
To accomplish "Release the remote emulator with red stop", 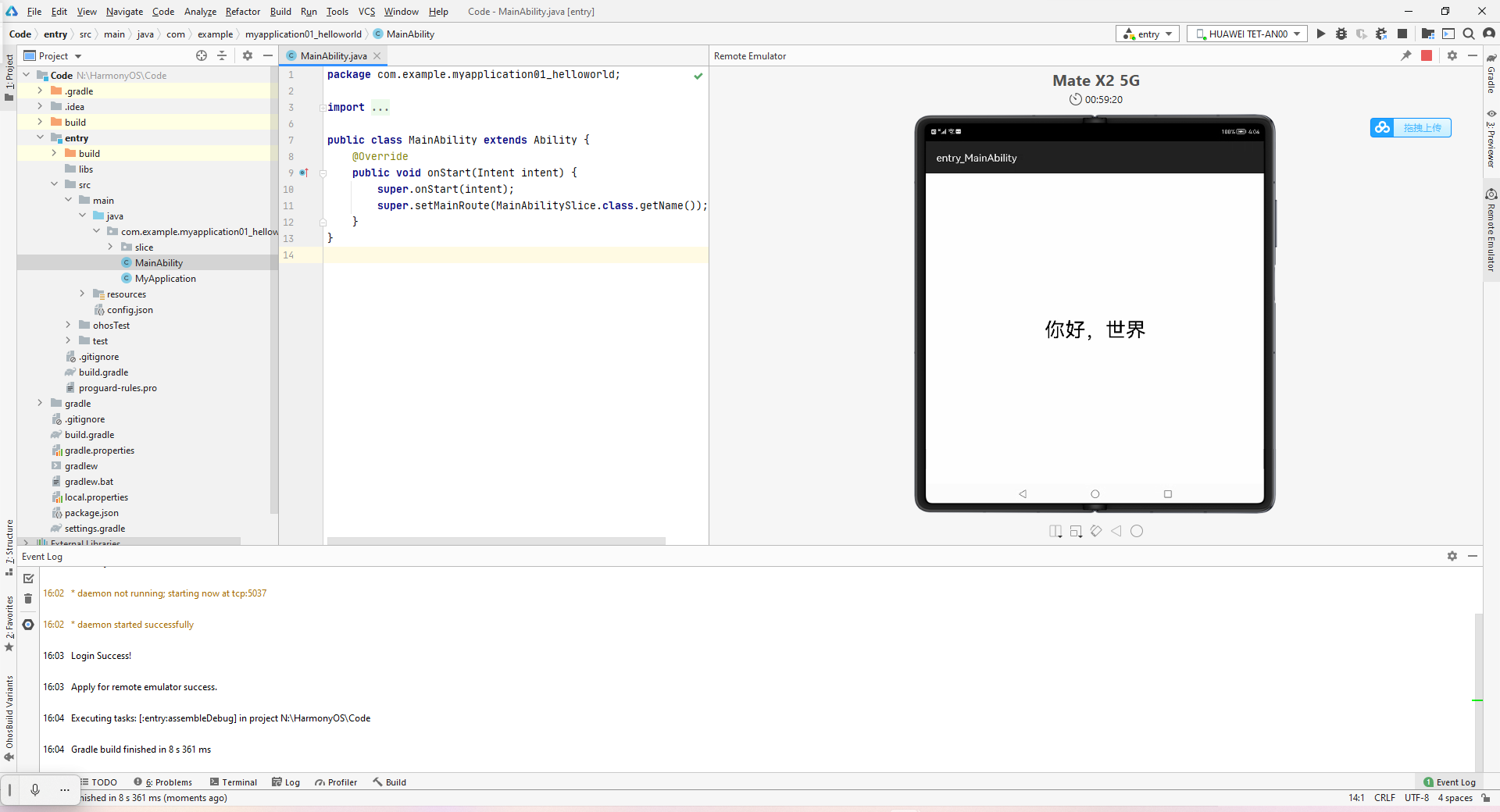I will (1427, 55).
